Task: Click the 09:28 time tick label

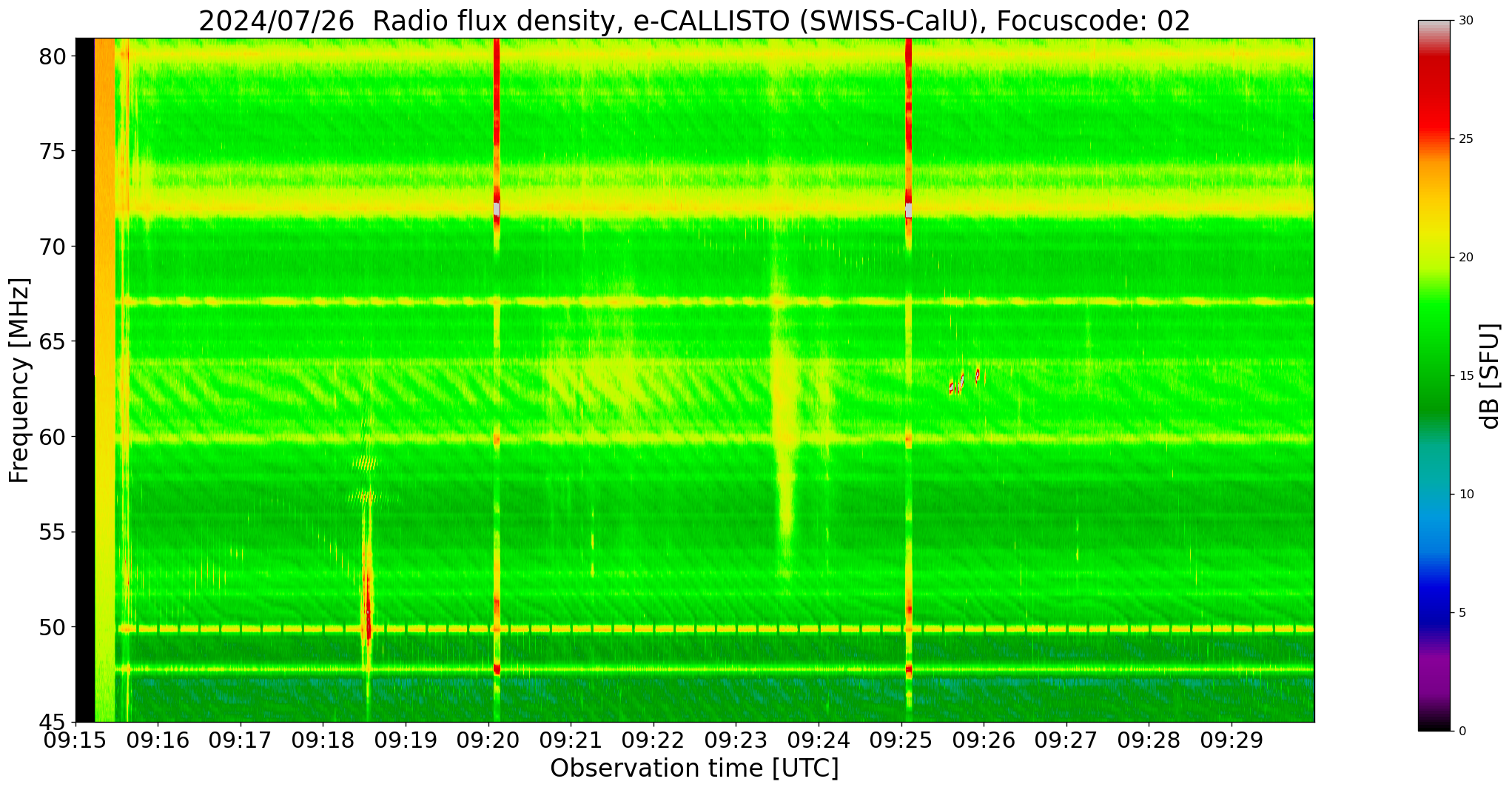Action: [x=1149, y=740]
